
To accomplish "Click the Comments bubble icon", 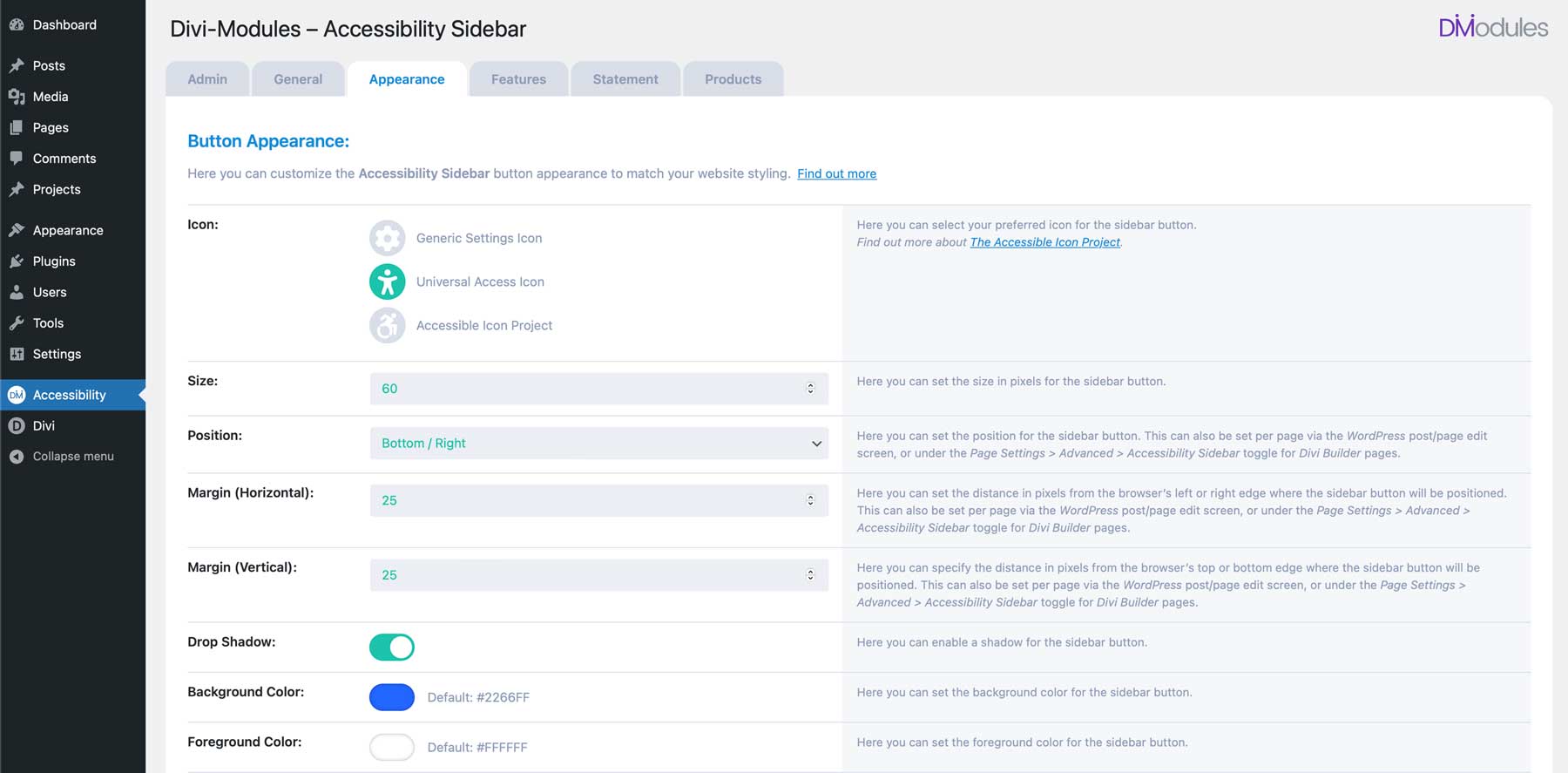I will [17, 159].
